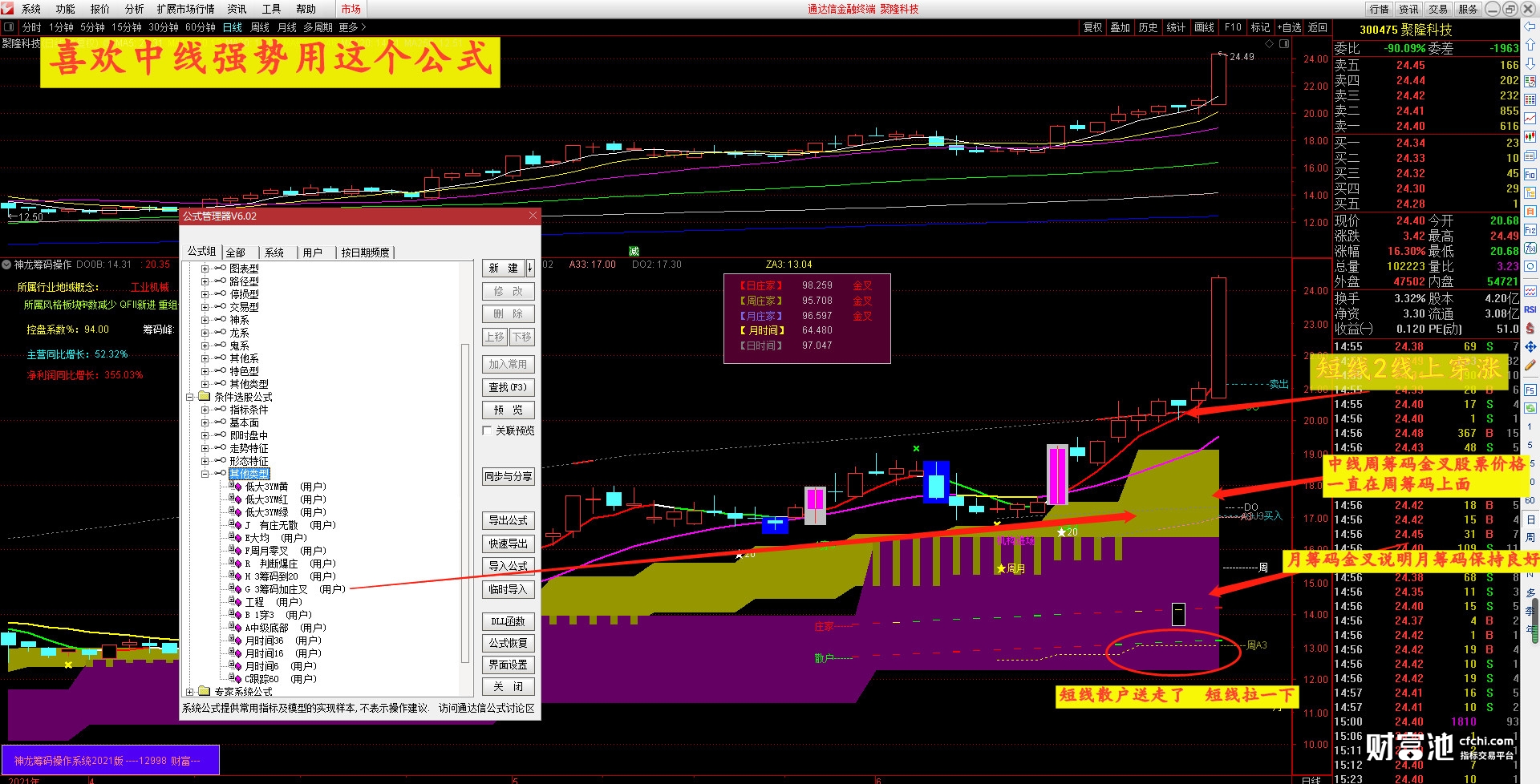Click the blue four-way move arrows icon
This screenshot has height=784, width=1540.
(1530, 346)
